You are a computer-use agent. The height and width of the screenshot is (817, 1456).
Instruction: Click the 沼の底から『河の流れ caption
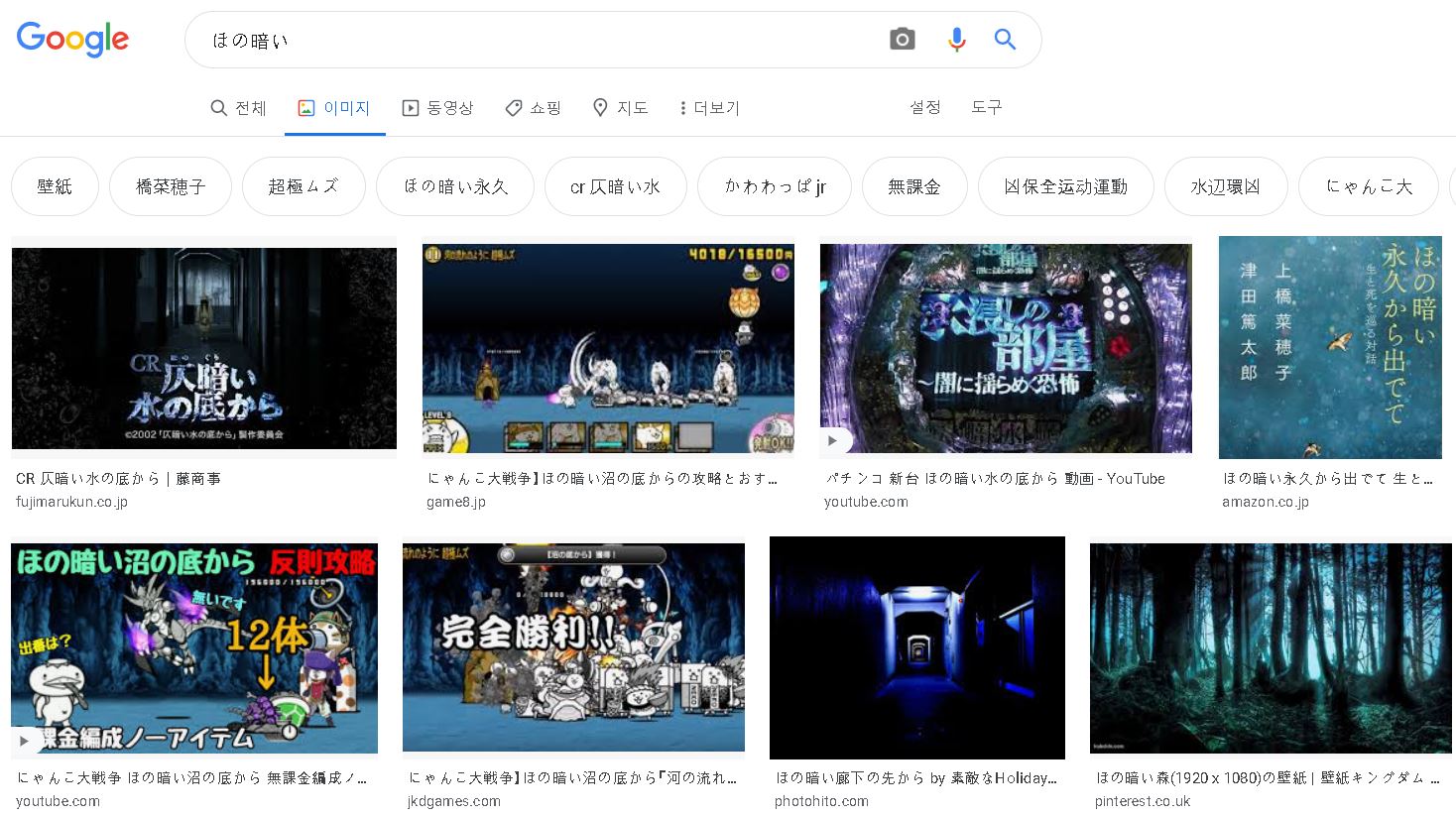click(x=572, y=778)
